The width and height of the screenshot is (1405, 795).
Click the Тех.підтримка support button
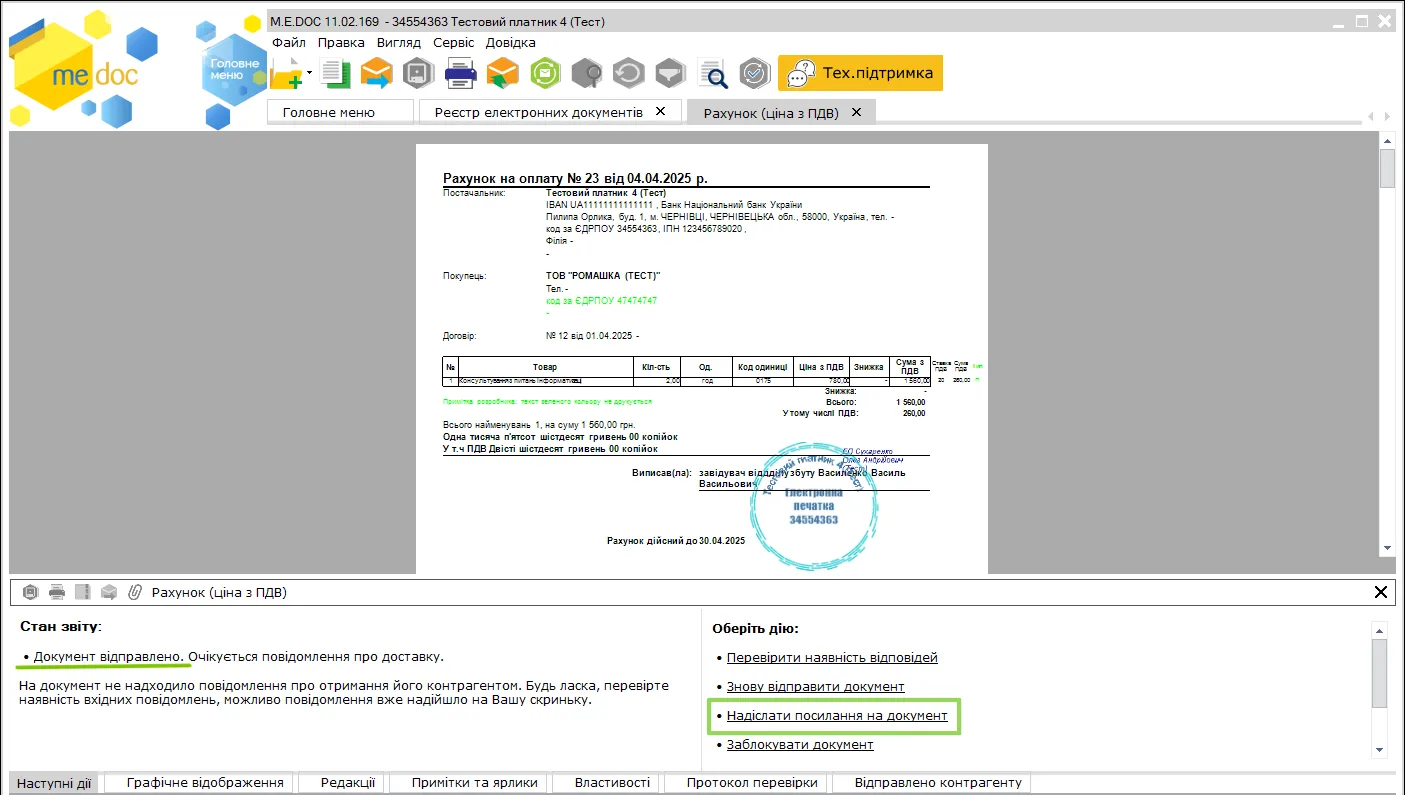[x=860, y=73]
